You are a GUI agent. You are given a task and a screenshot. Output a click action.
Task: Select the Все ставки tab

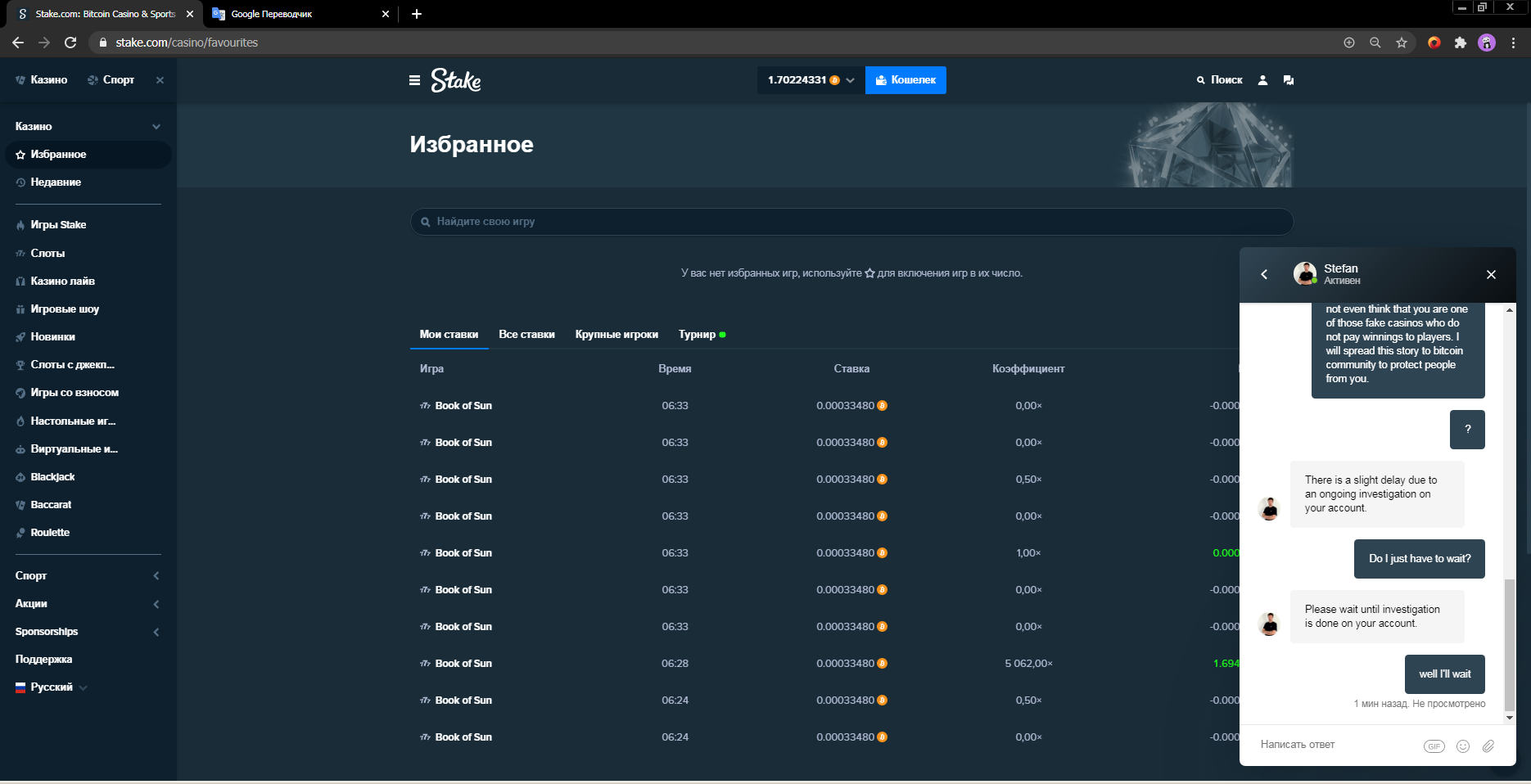[x=526, y=335]
